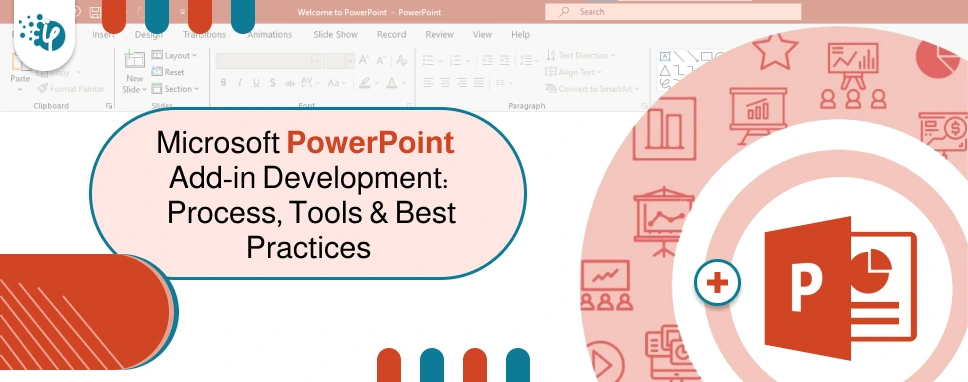
Task: Open the font name combo box
Action: (x=268, y=60)
